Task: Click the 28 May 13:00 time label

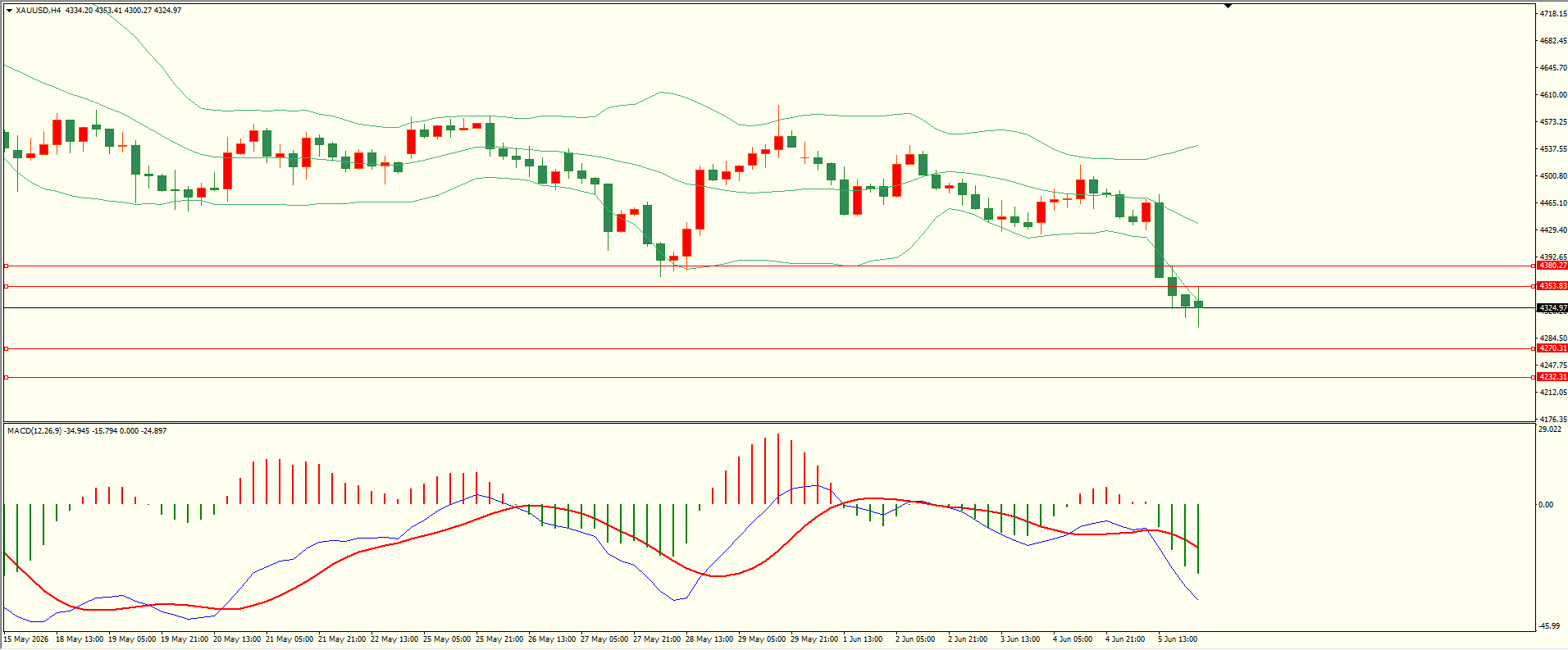Action: coord(709,639)
